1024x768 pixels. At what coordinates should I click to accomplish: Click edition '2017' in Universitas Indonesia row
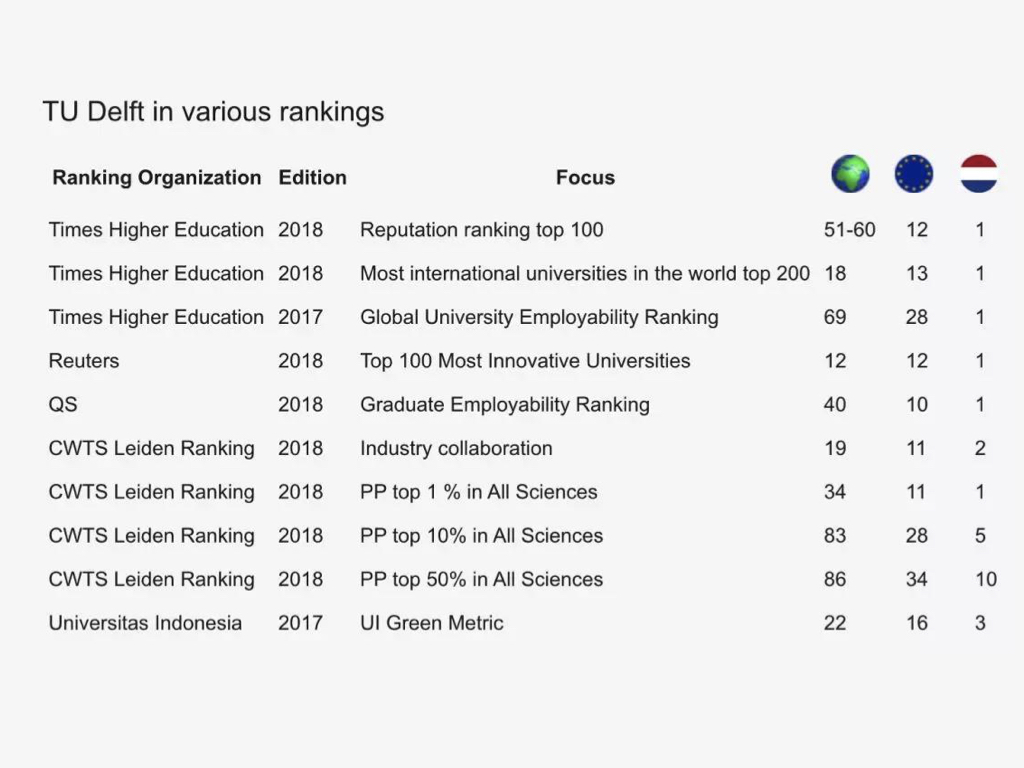[x=300, y=624]
